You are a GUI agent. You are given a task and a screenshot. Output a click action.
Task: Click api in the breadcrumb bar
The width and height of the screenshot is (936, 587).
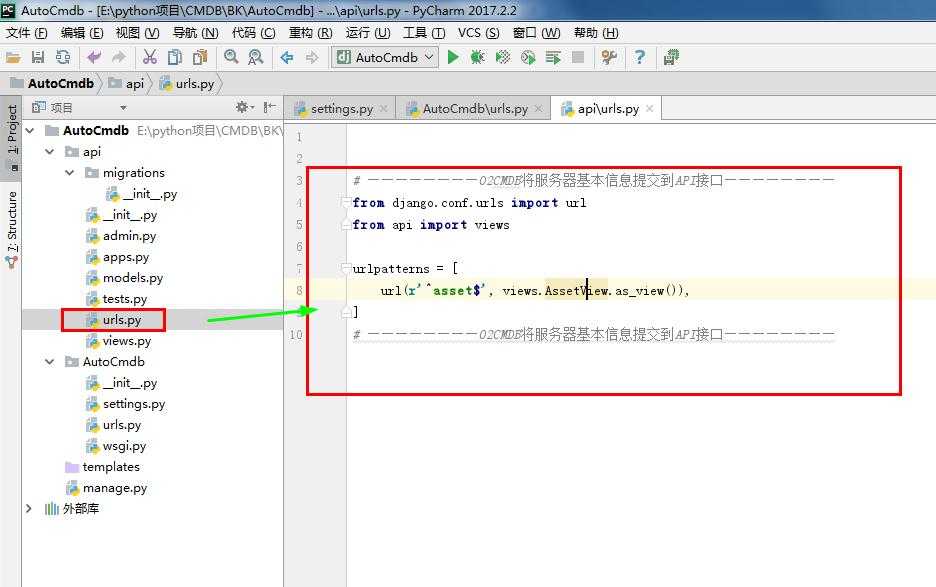(127, 84)
